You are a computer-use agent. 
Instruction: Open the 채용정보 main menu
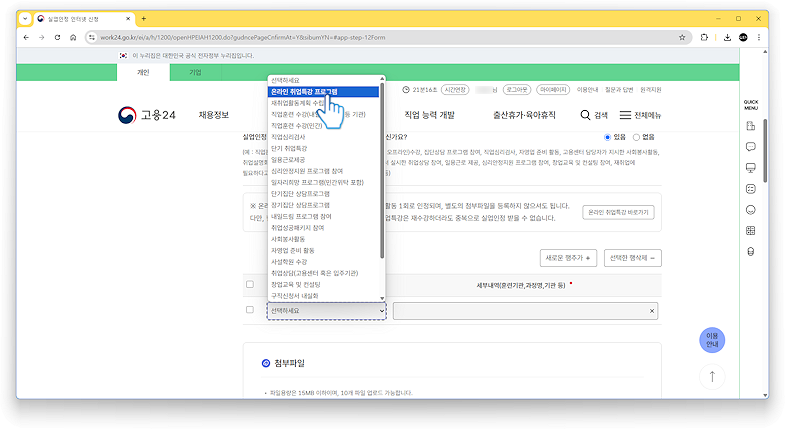(214, 115)
